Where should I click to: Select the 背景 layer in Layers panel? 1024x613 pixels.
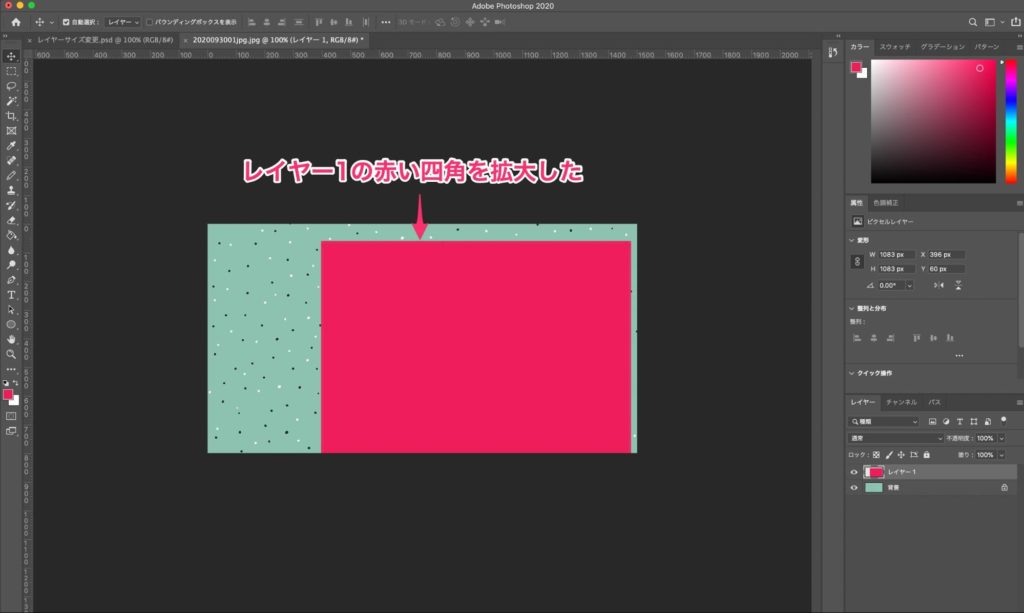[920, 488]
